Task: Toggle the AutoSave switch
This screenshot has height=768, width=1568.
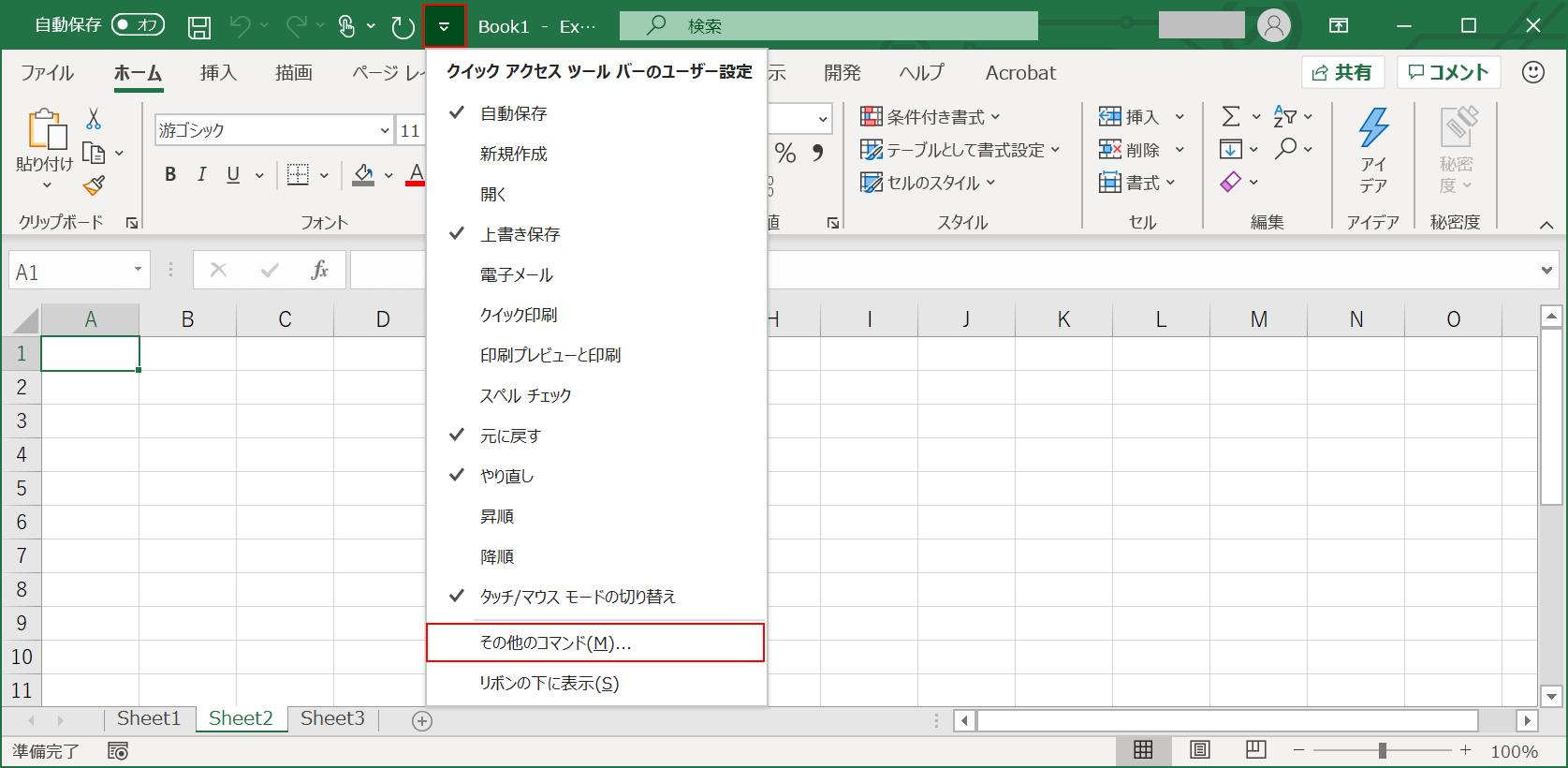Action: (139, 25)
